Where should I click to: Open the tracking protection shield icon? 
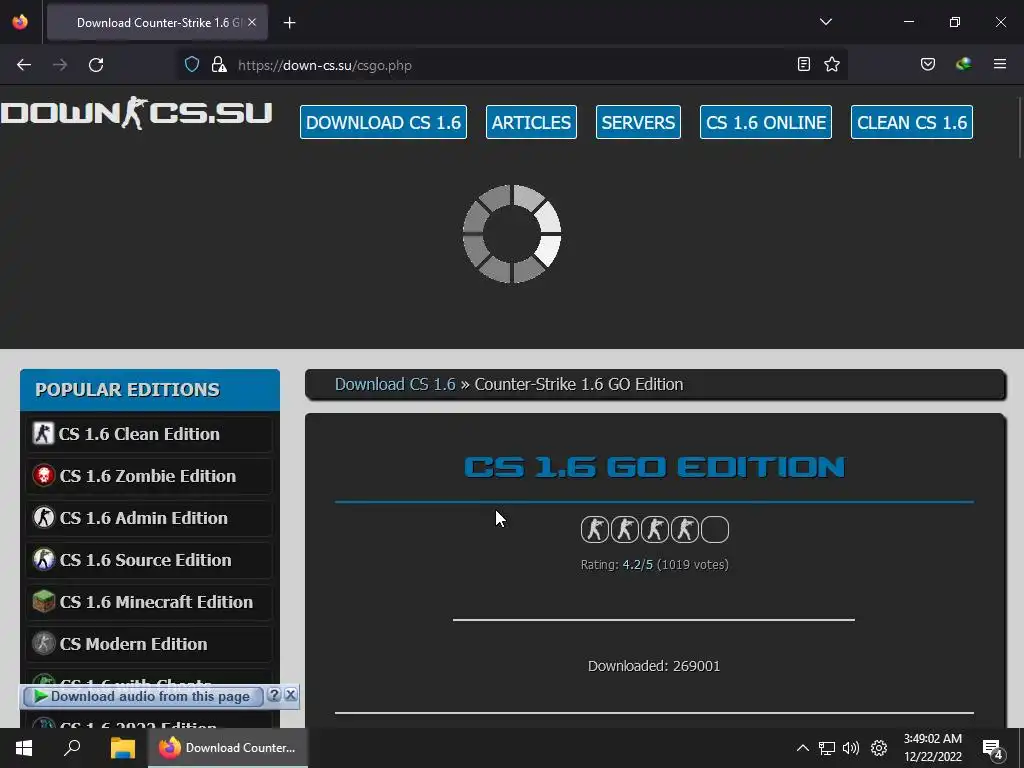191,65
